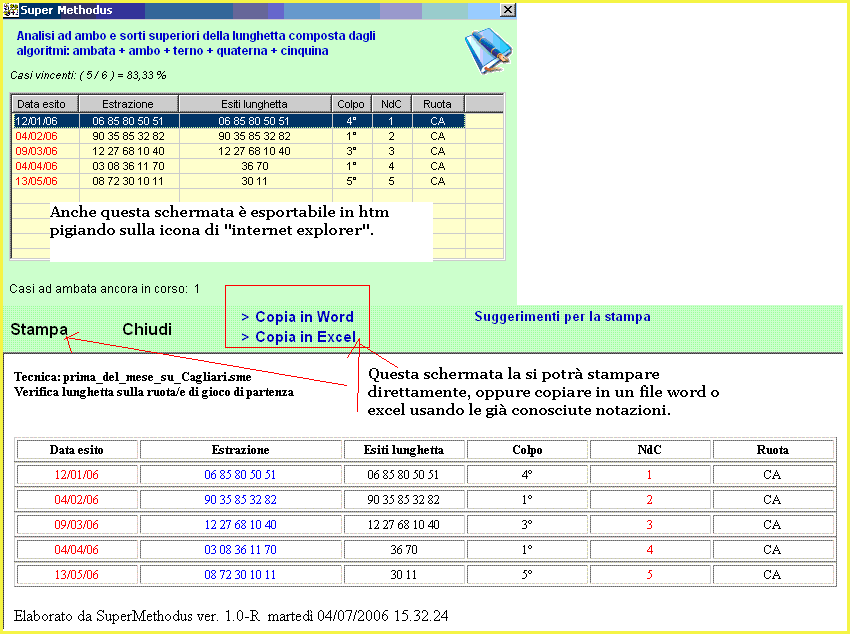Click blue 06 85 80 50 51 in lower table
Viewport: 850px width, 634px height.
(x=240, y=475)
